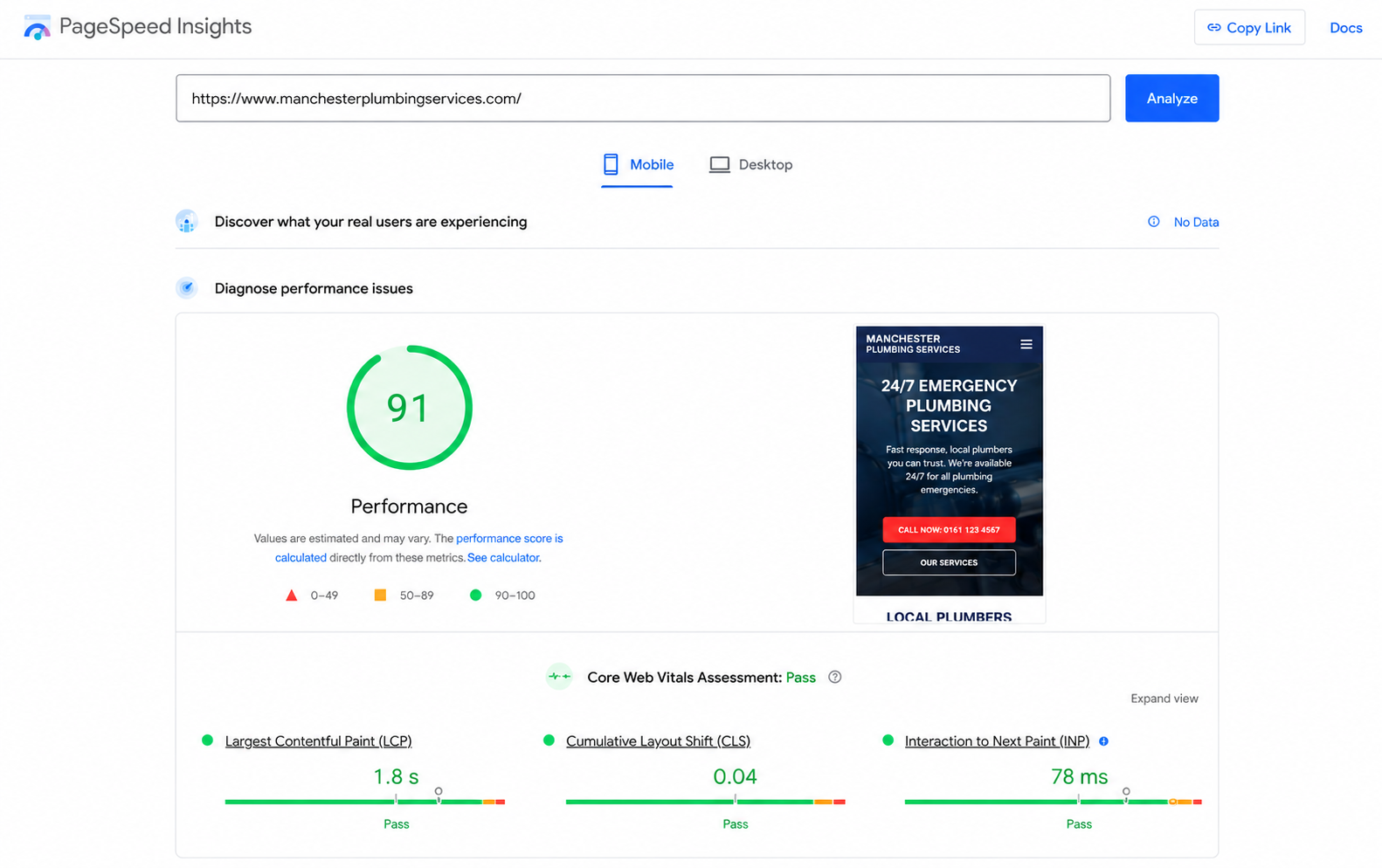The image size is (1382, 868).
Task: Click the URL input field
Action: click(643, 98)
